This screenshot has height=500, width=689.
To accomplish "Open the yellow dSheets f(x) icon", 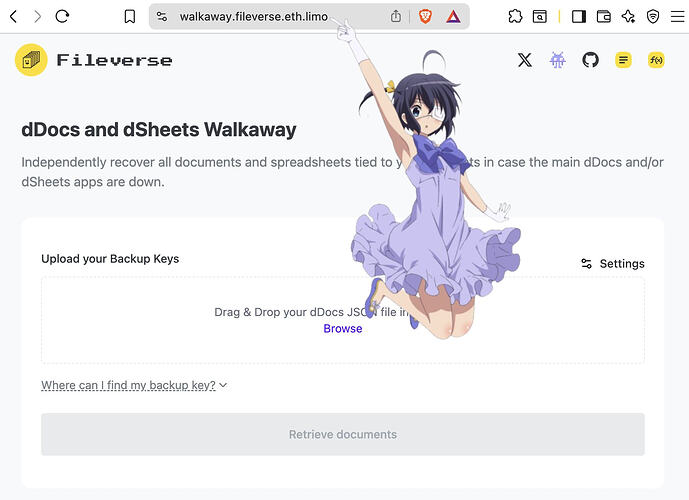I will [x=656, y=60].
